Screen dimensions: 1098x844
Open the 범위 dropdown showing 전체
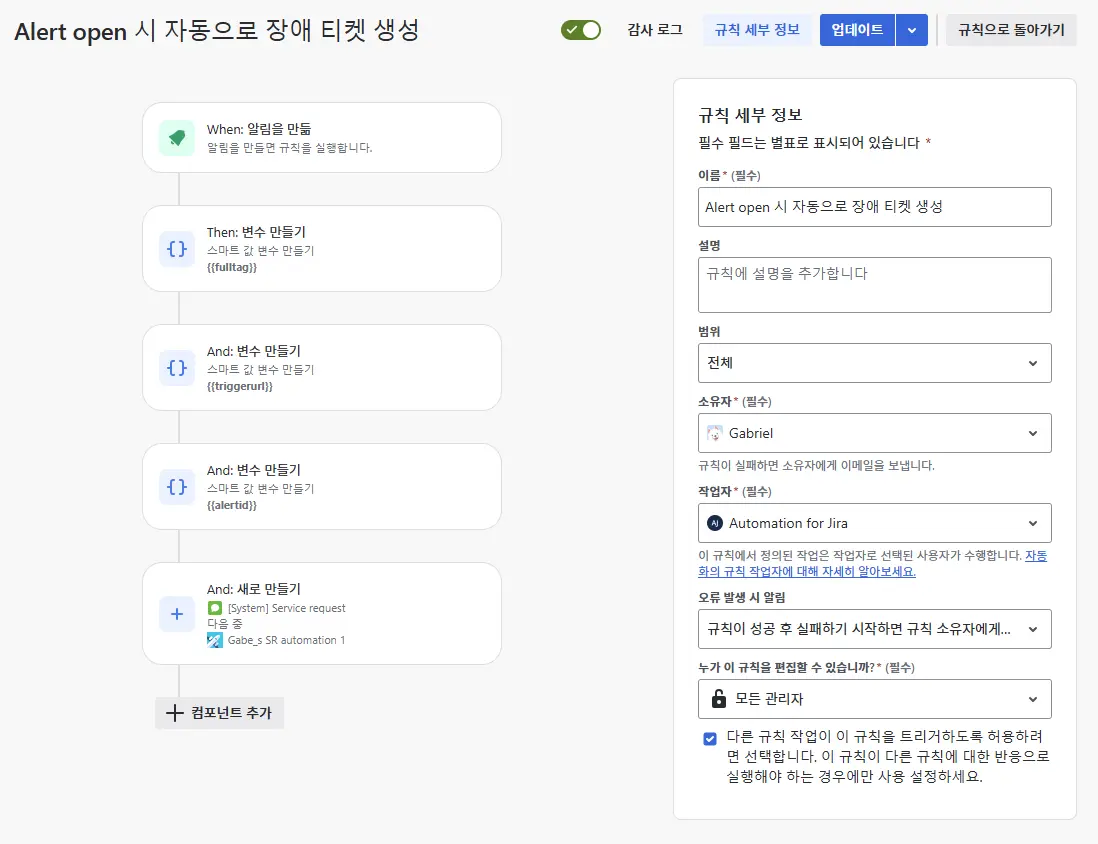875,363
